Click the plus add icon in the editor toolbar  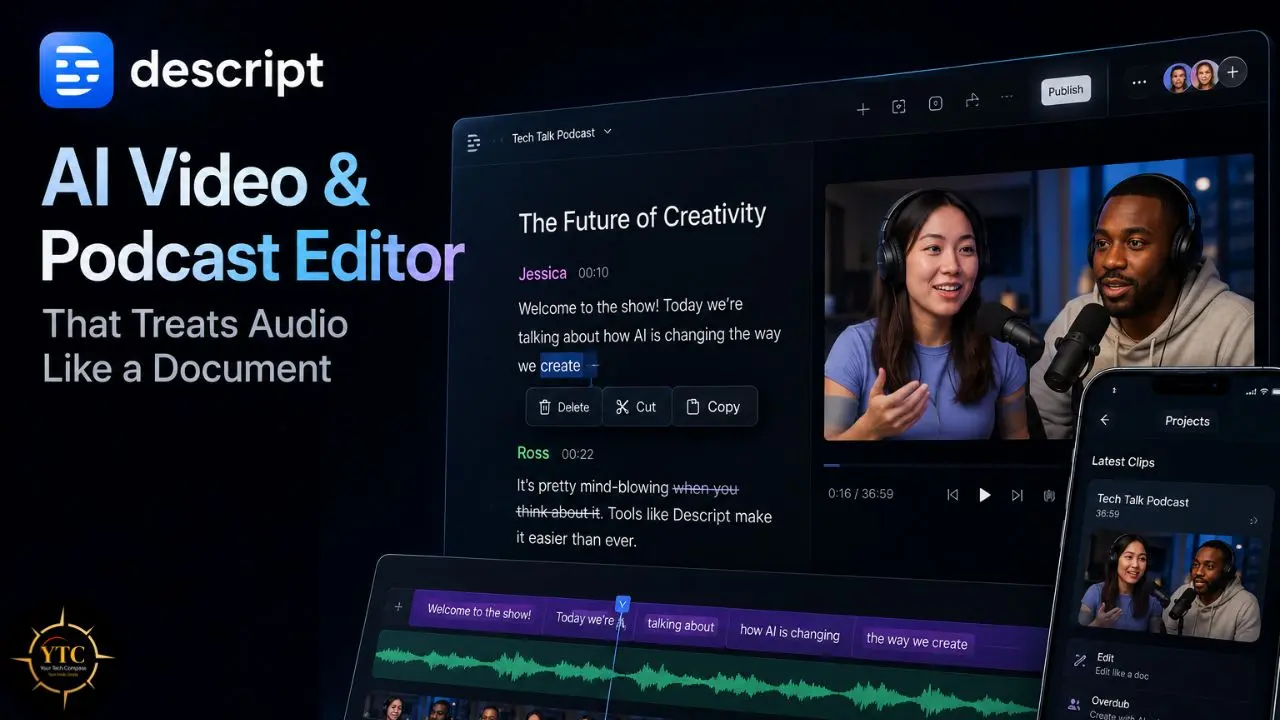click(863, 109)
